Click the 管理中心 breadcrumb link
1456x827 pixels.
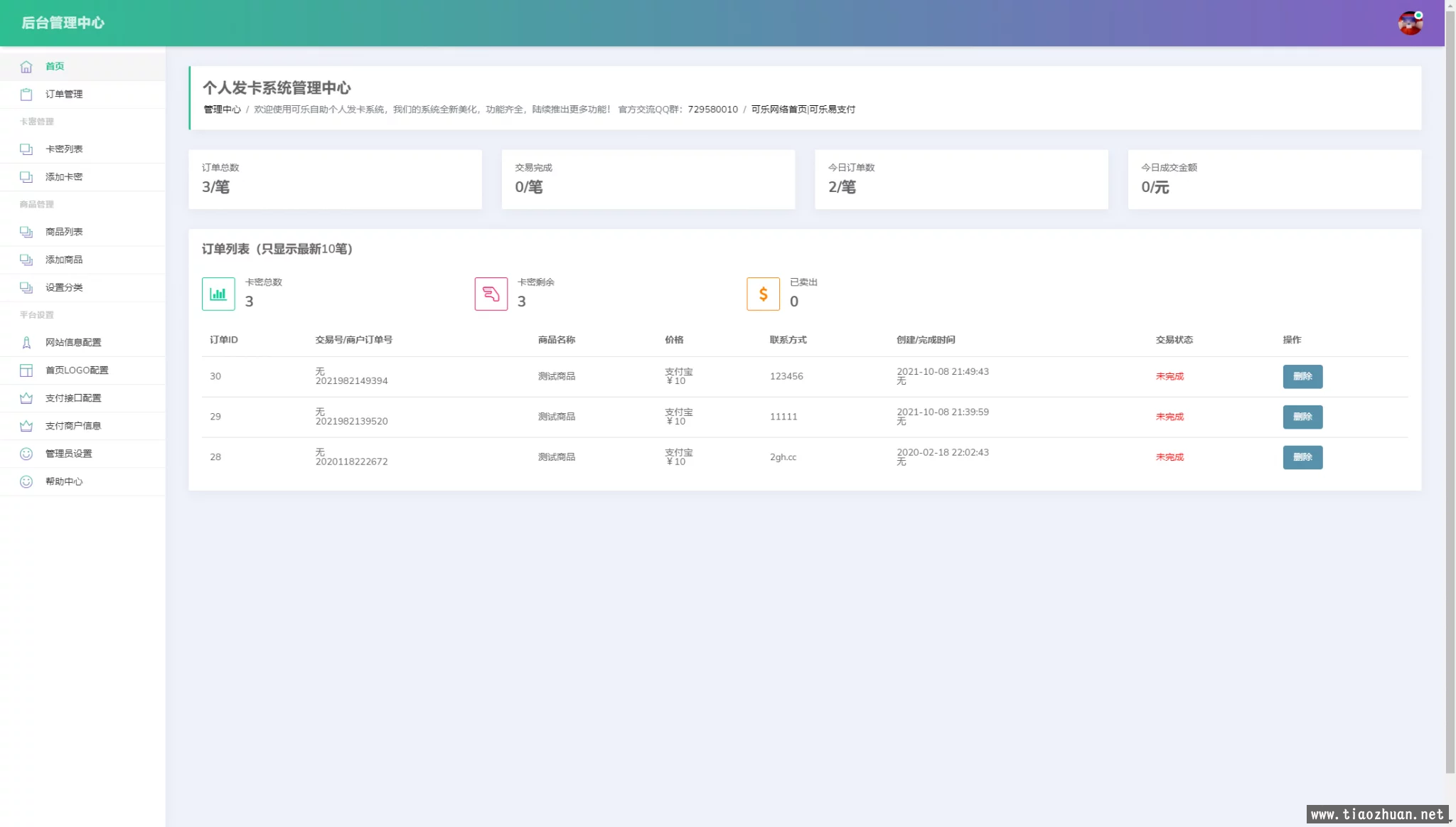(x=222, y=110)
